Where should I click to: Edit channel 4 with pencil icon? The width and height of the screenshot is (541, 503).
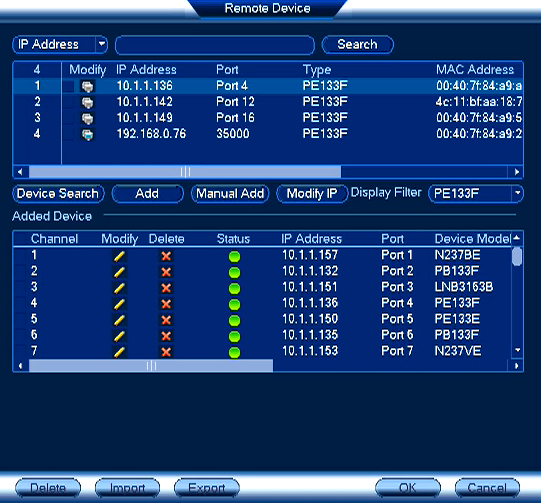(x=119, y=304)
